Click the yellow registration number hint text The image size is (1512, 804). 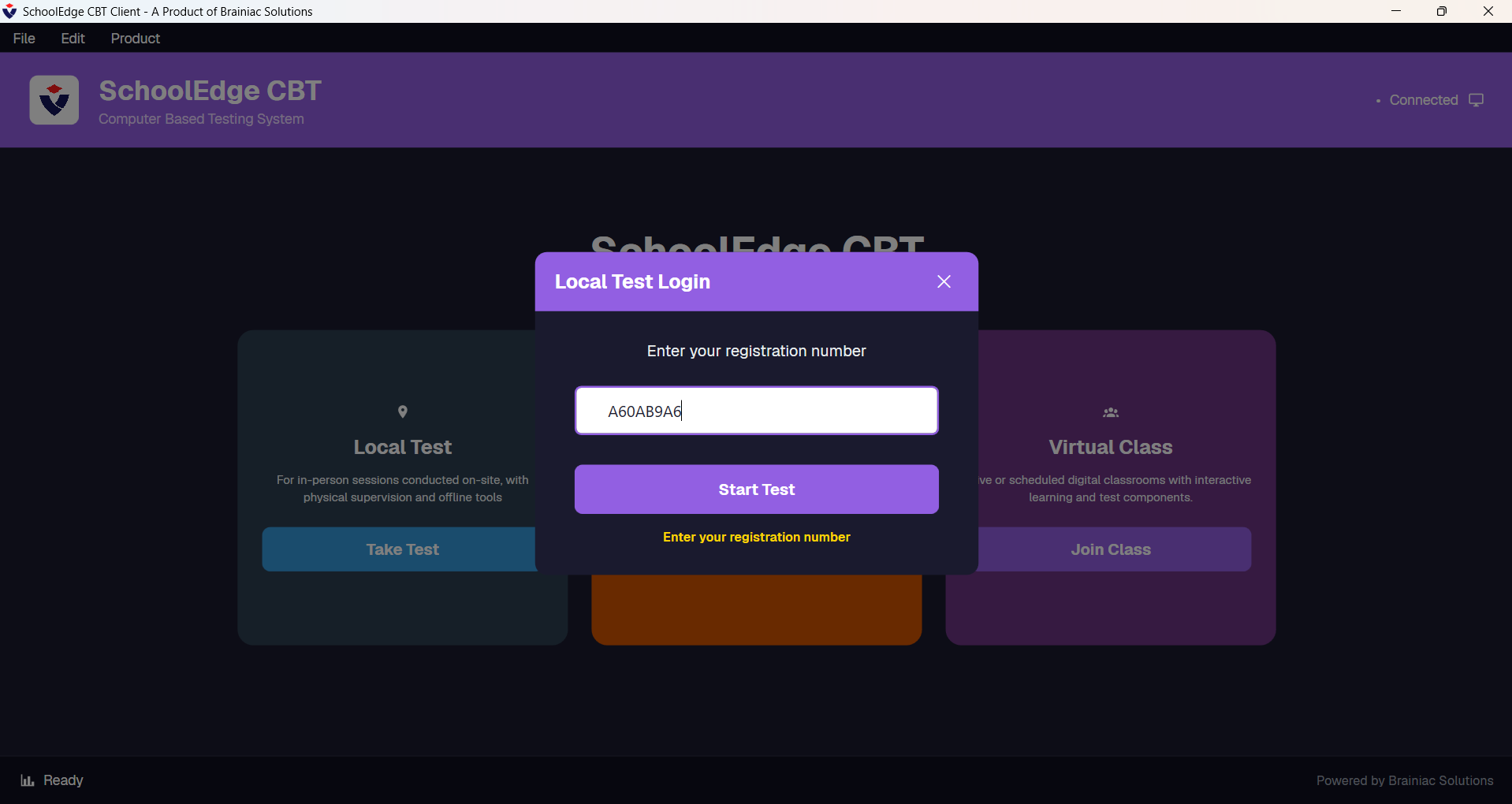click(756, 537)
